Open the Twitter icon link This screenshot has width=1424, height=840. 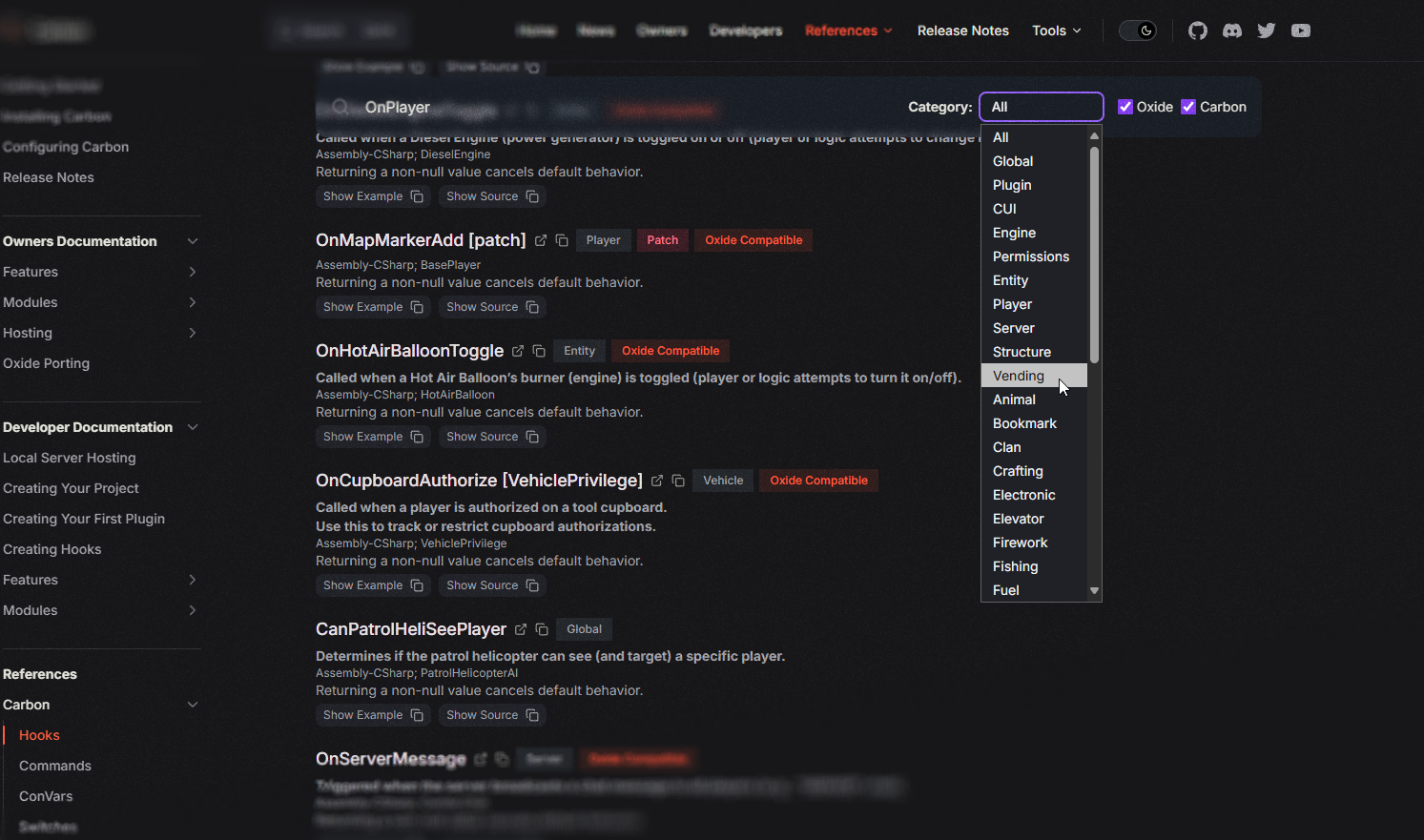tap(1267, 31)
